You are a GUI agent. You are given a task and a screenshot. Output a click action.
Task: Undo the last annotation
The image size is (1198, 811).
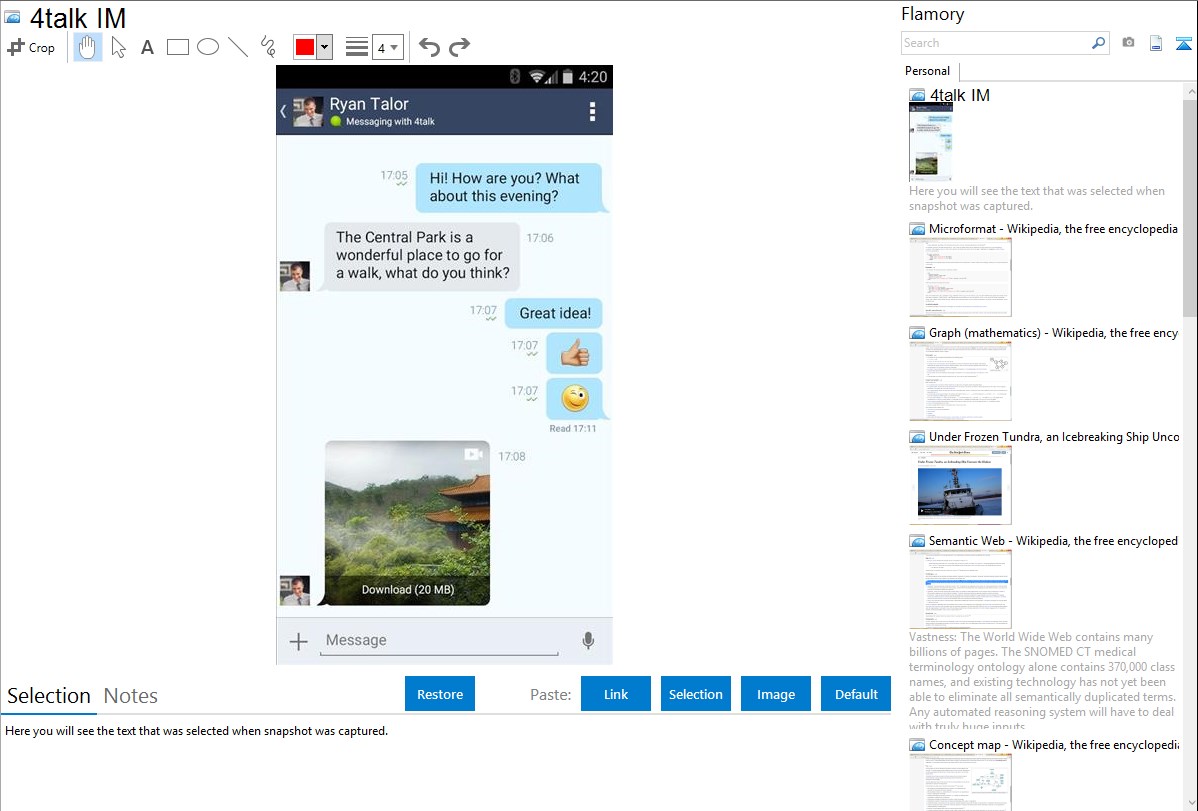pos(429,47)
